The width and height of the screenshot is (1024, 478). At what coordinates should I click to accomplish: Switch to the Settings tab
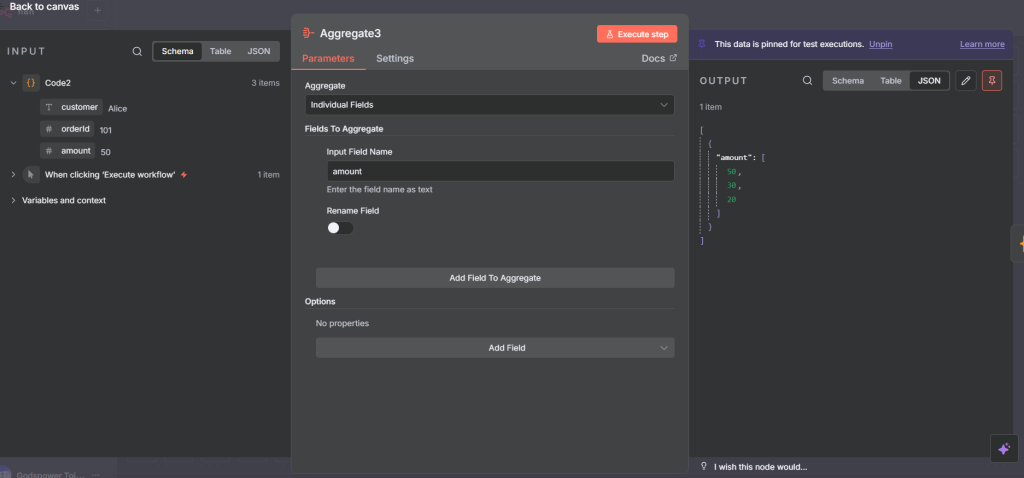395,59
